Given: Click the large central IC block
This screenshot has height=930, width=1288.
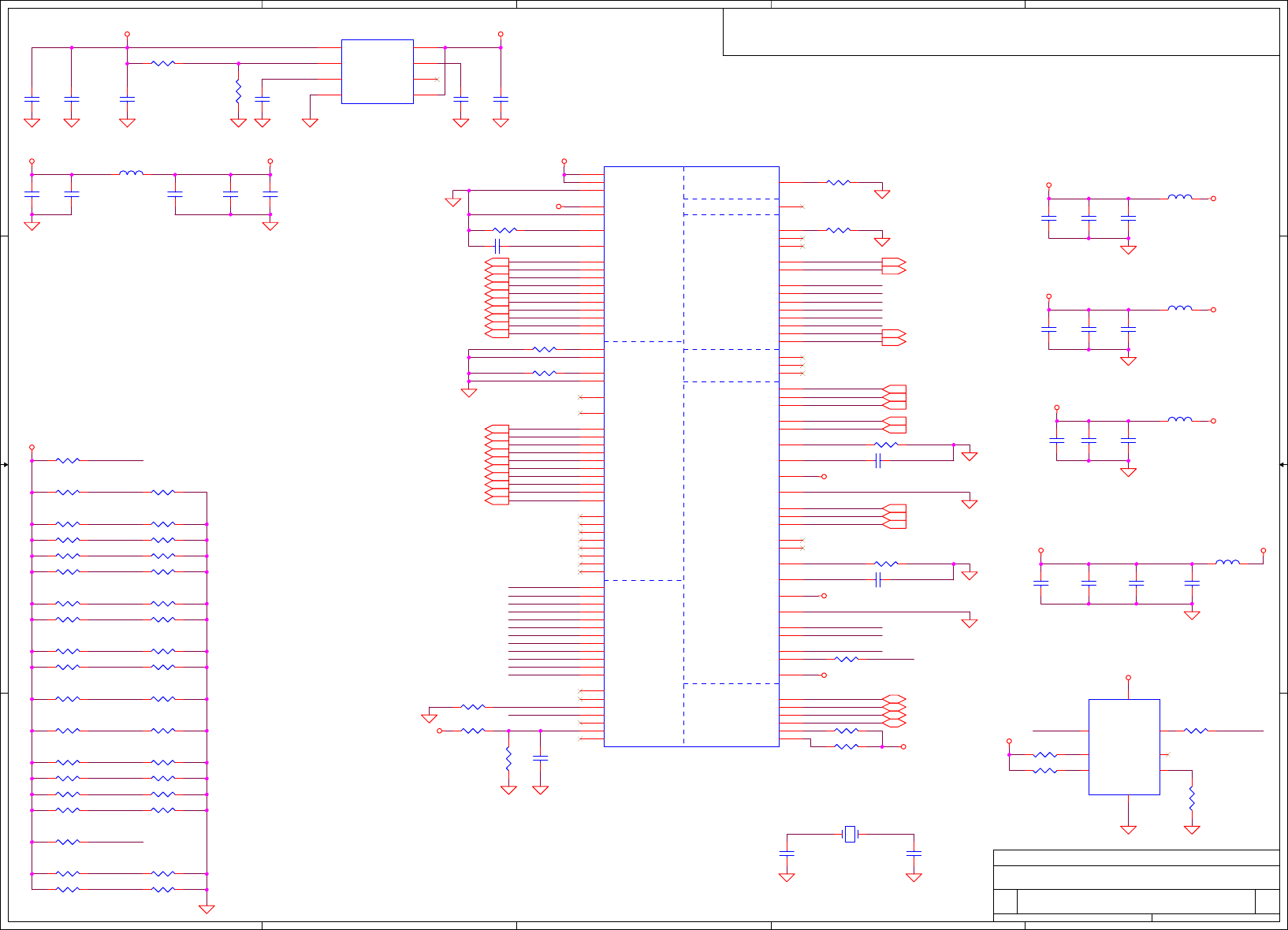Looking at the screenshot, I should pyautogui.click(x=691, y=456).
